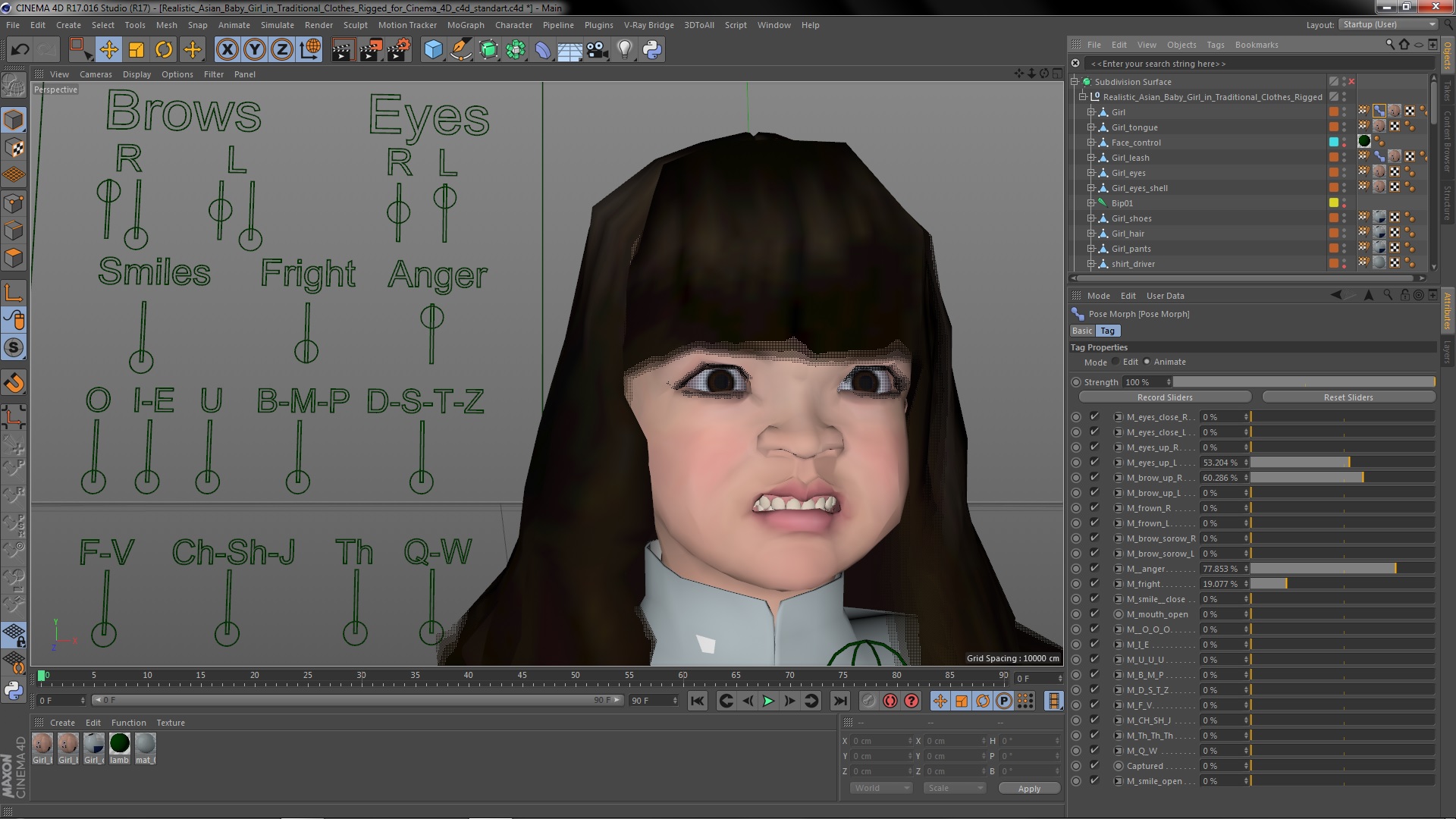This screenshot has height=819, width=1456.
Task: Click the Python icon in top toolbar
Action: pyautogui.click(x=652, y=50)
